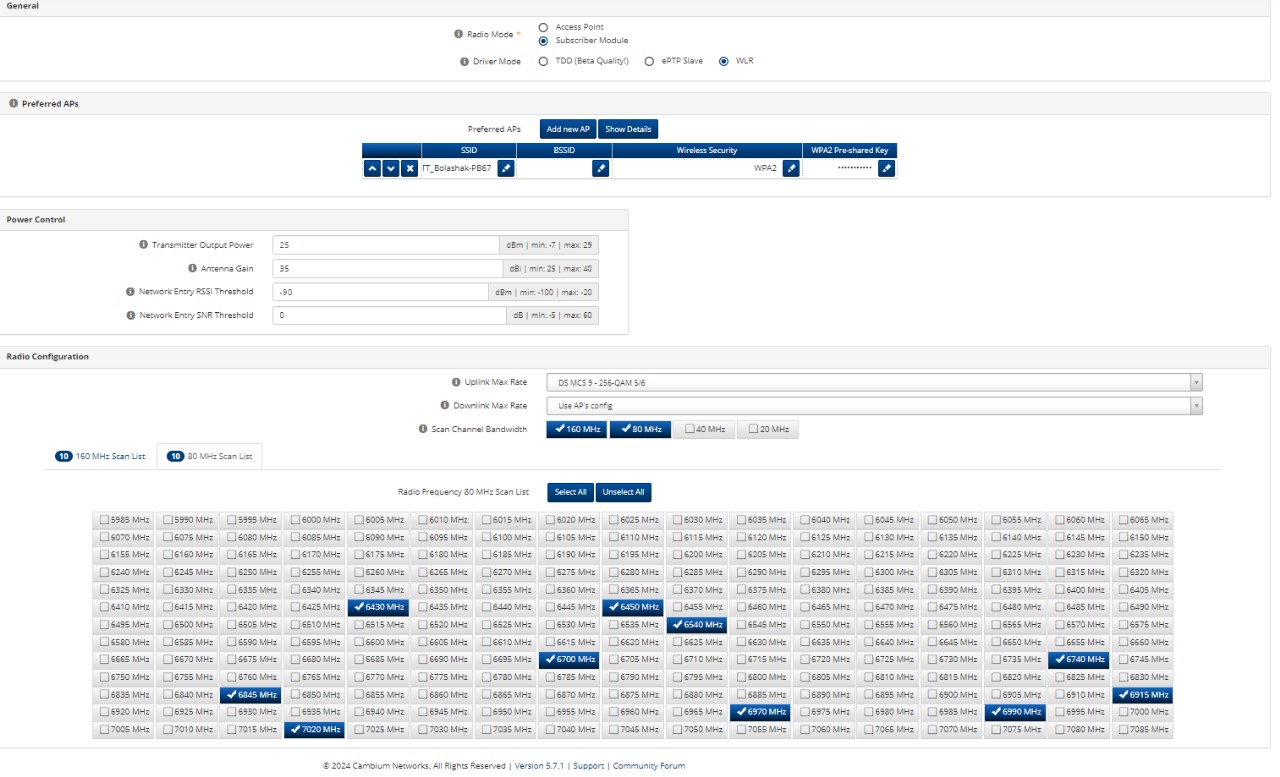The height and width of the screenshot is (777, 1280).
Task: Edit the BSSID field pencil icon
Action: coord(600,169)
